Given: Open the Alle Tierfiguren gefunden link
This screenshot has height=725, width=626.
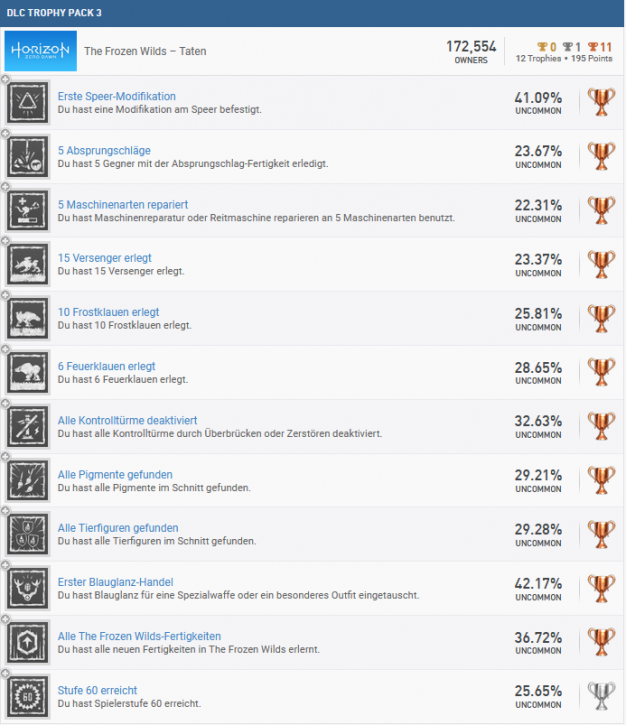Looking at the screenshot, I should (118, 528).
